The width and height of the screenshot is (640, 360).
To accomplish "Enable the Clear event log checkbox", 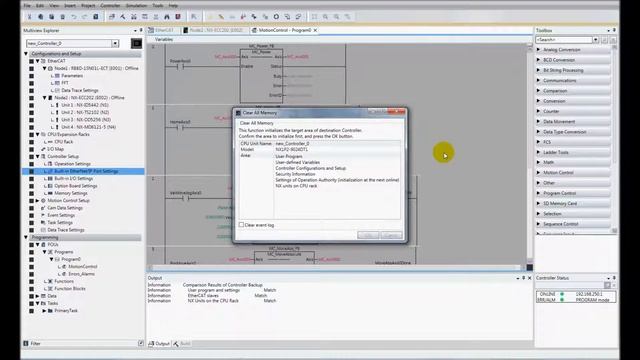I will 241,225.
